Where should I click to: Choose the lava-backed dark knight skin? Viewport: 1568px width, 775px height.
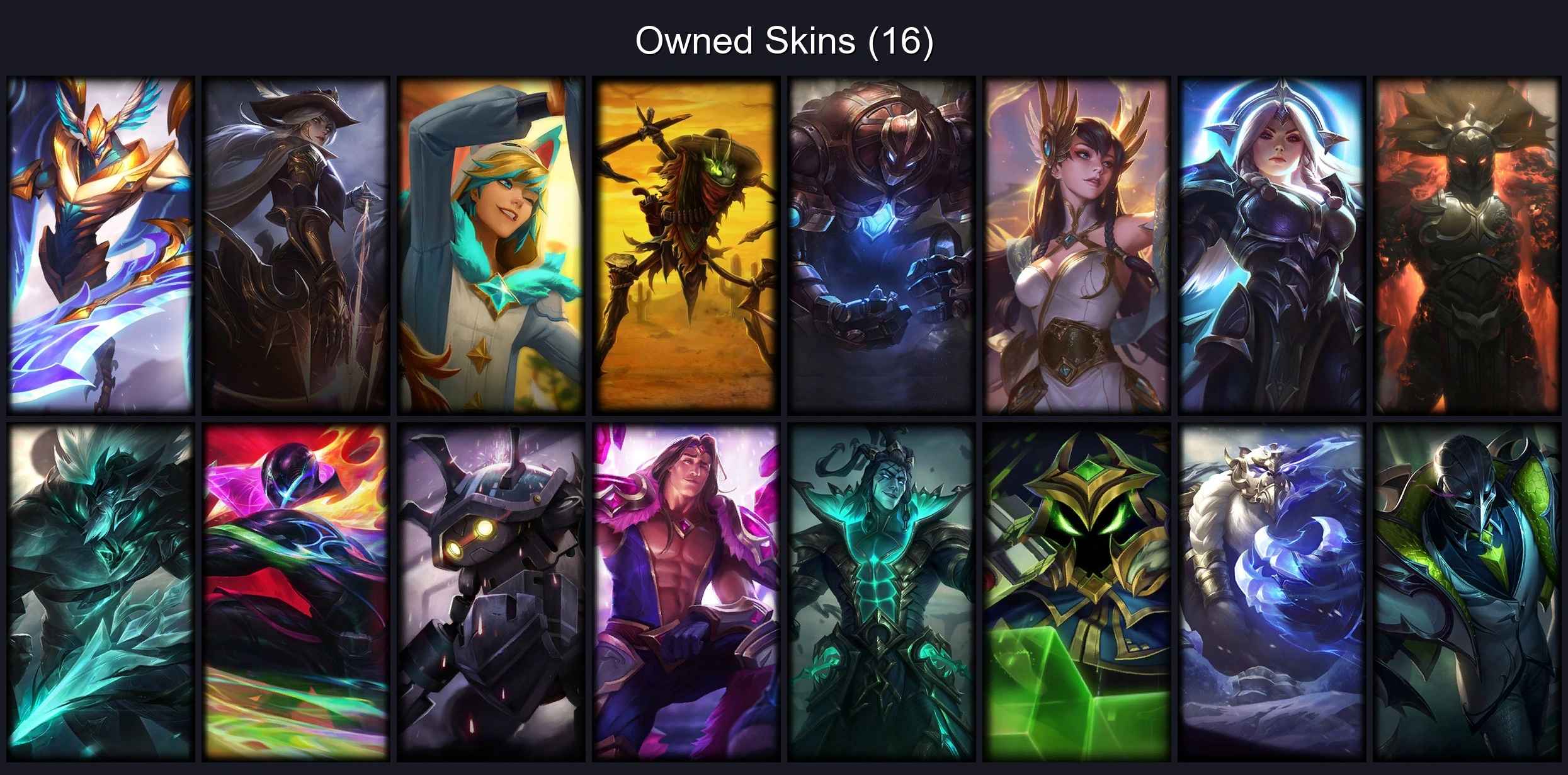point(1467,246)
